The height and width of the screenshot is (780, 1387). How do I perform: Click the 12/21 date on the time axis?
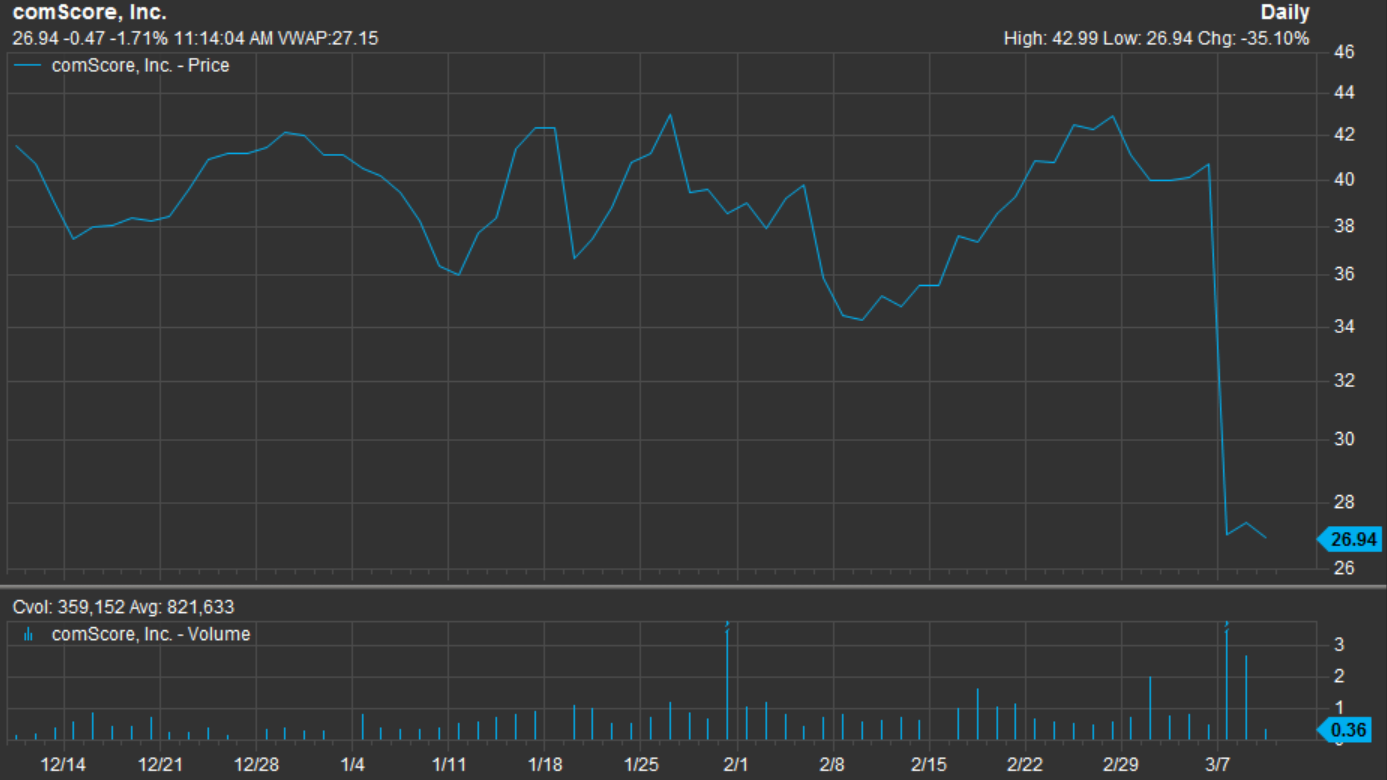click(160, 765)
